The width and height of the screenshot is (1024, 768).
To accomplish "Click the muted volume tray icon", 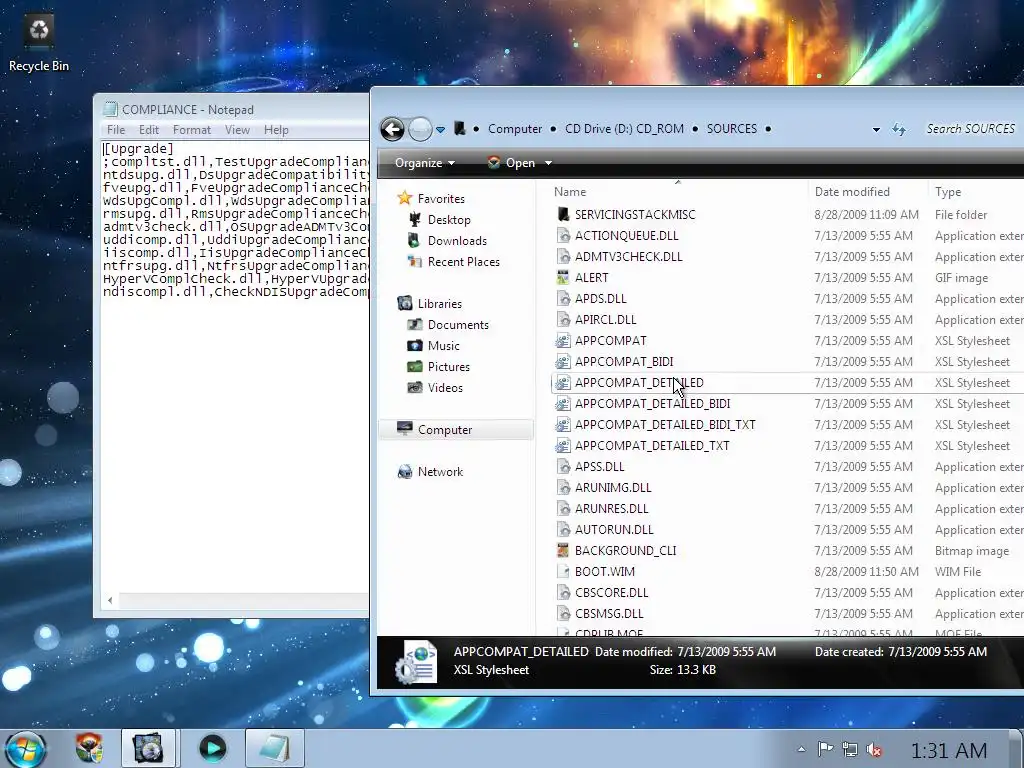I will tap(874, 750).
